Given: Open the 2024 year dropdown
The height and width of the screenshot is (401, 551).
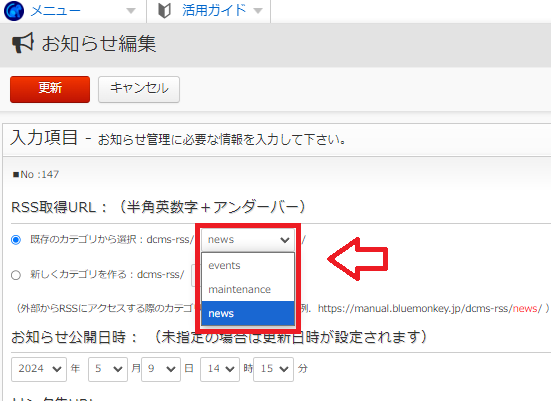Looking at the screenshot, I should coord(39,369).
